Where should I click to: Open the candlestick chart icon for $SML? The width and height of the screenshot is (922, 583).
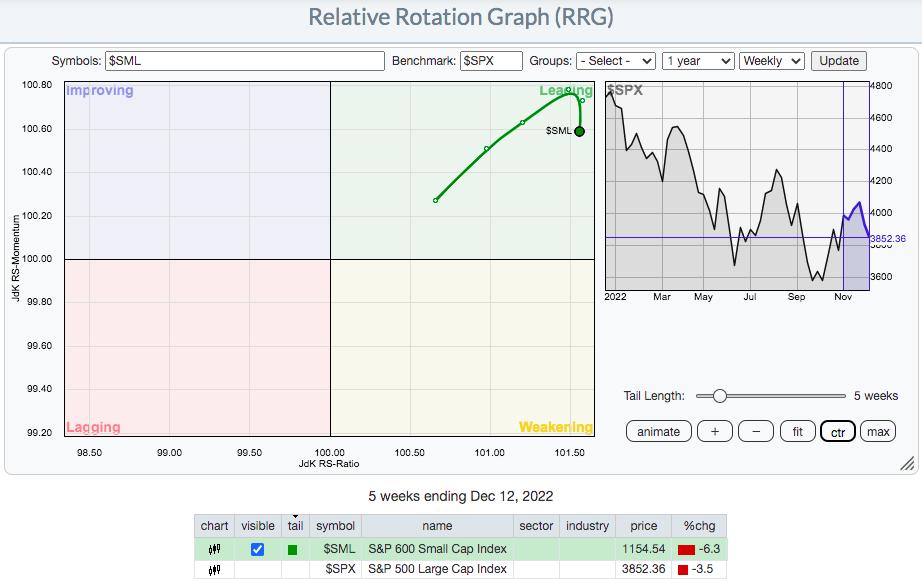(x=214, y=549)
